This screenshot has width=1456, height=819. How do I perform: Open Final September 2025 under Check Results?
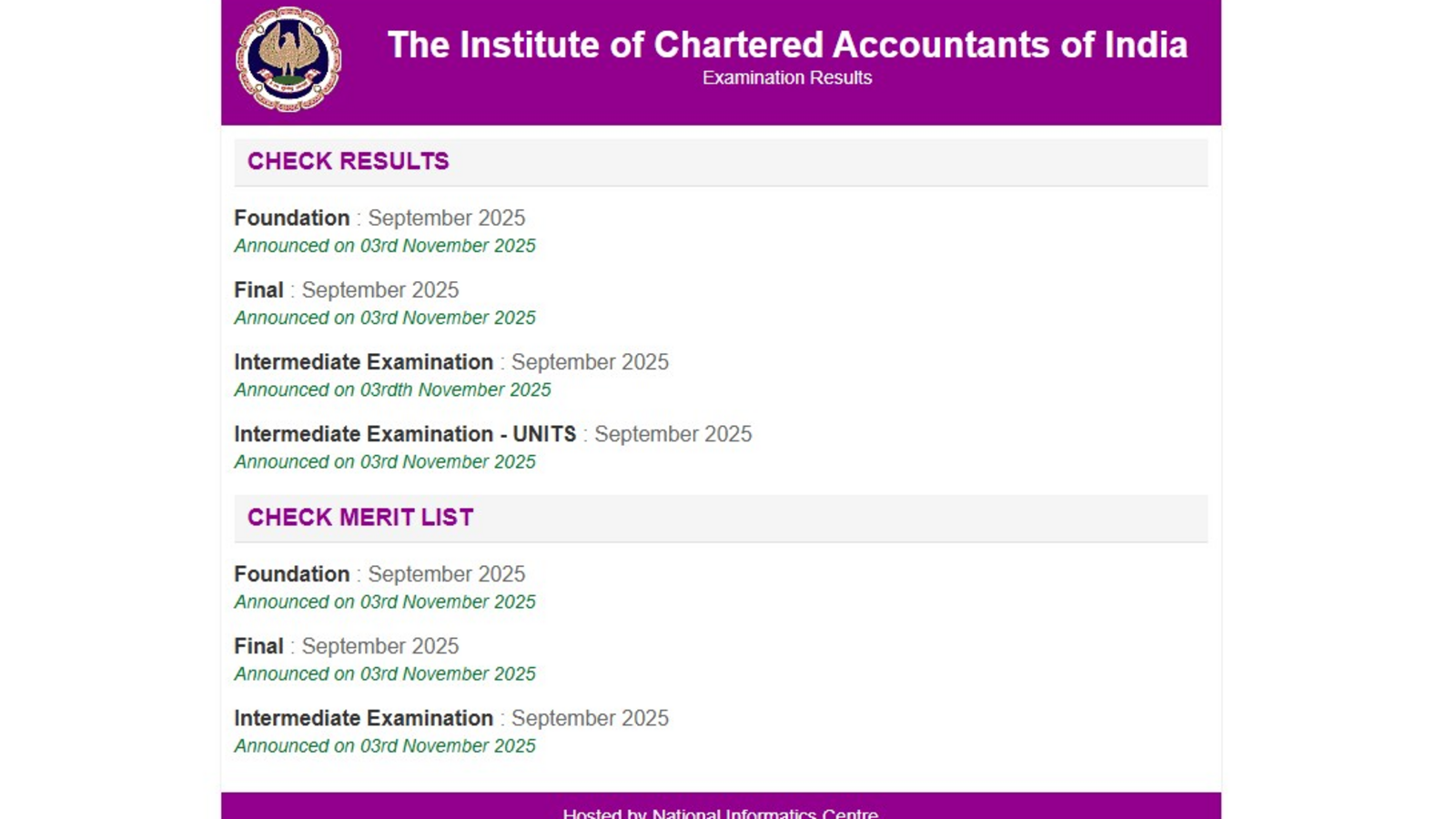tap(346, 290)
